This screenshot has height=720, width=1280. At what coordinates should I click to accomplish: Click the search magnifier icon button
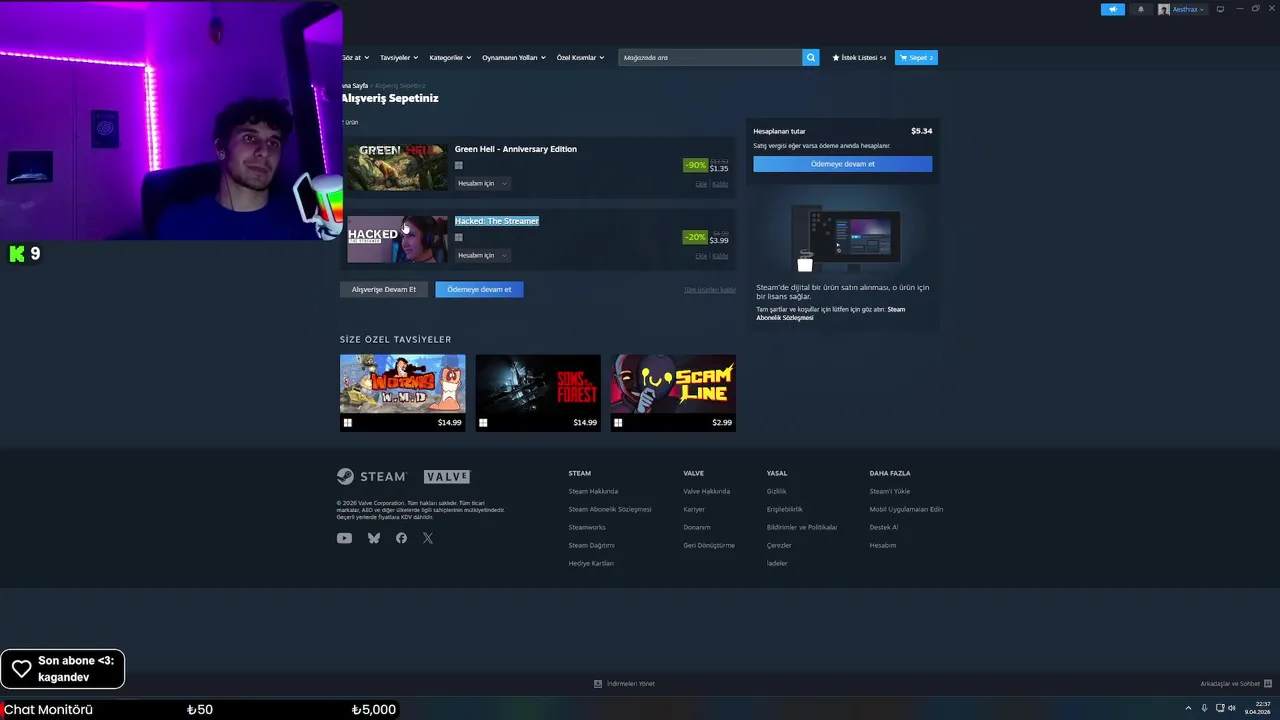coord(811,57)
